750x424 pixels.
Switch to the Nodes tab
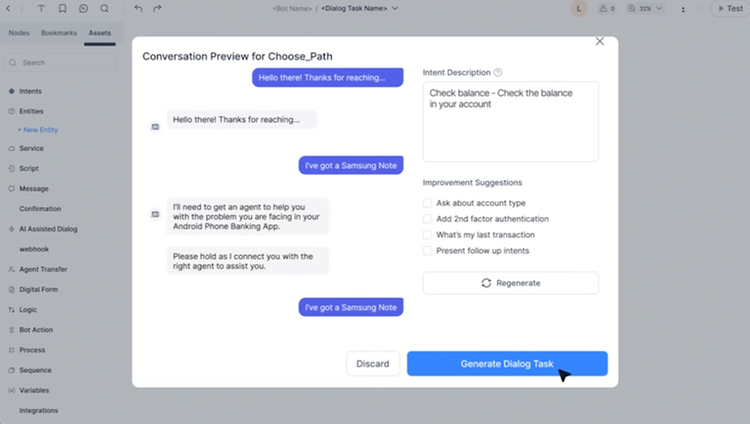19,33
